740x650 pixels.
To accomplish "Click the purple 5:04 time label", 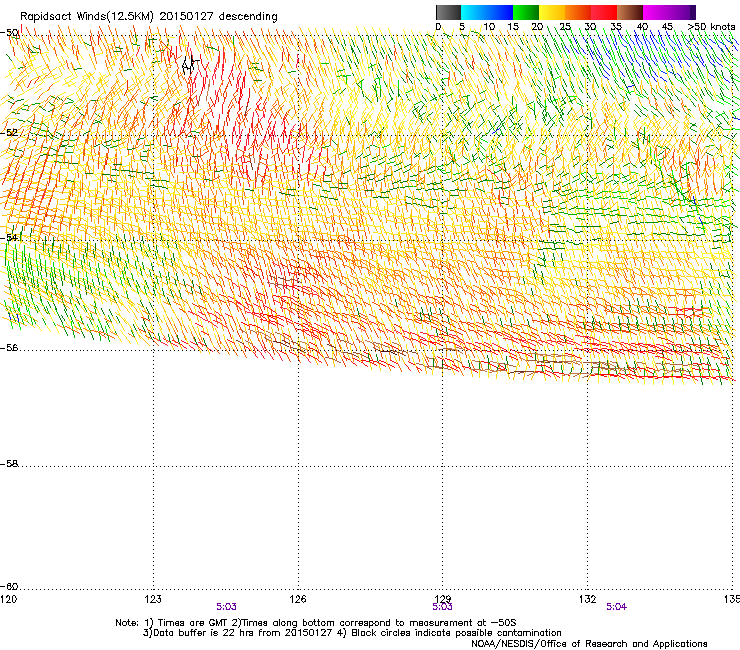I will (x=616, y=607).
